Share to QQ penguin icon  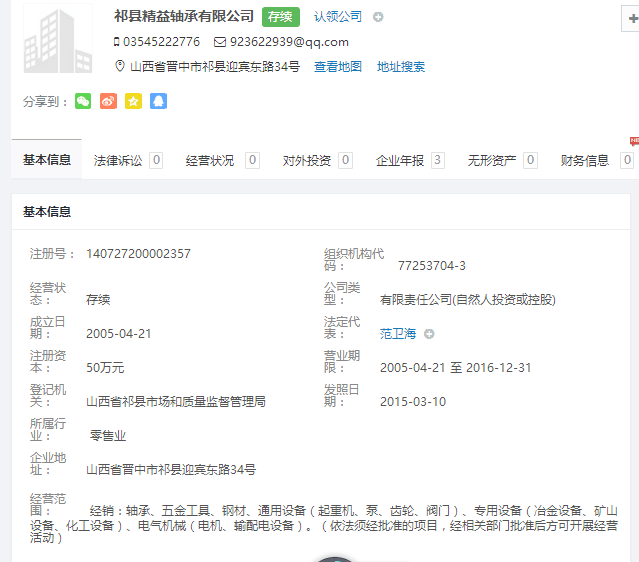tap(158, 101)
